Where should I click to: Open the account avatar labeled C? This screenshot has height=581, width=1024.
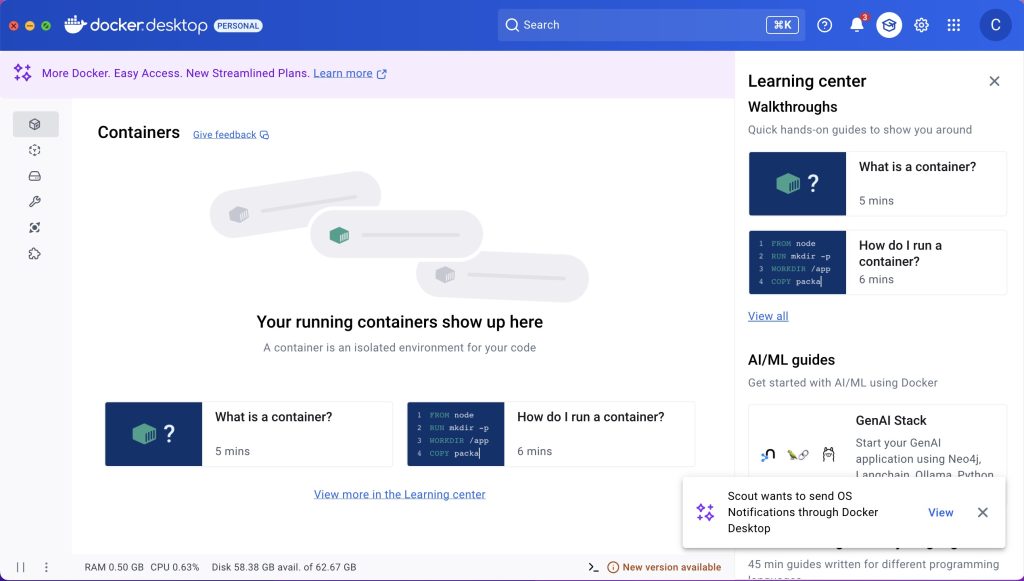click(x=995, y=25)
